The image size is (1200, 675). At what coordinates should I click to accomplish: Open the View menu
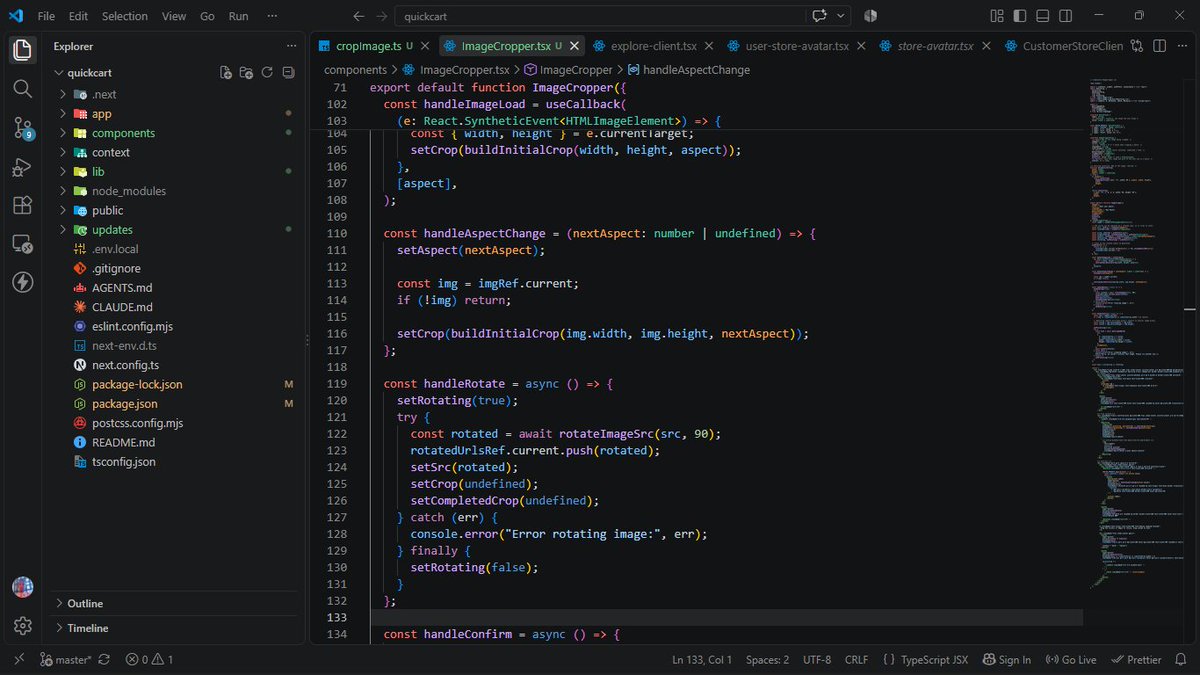(174, 16)
